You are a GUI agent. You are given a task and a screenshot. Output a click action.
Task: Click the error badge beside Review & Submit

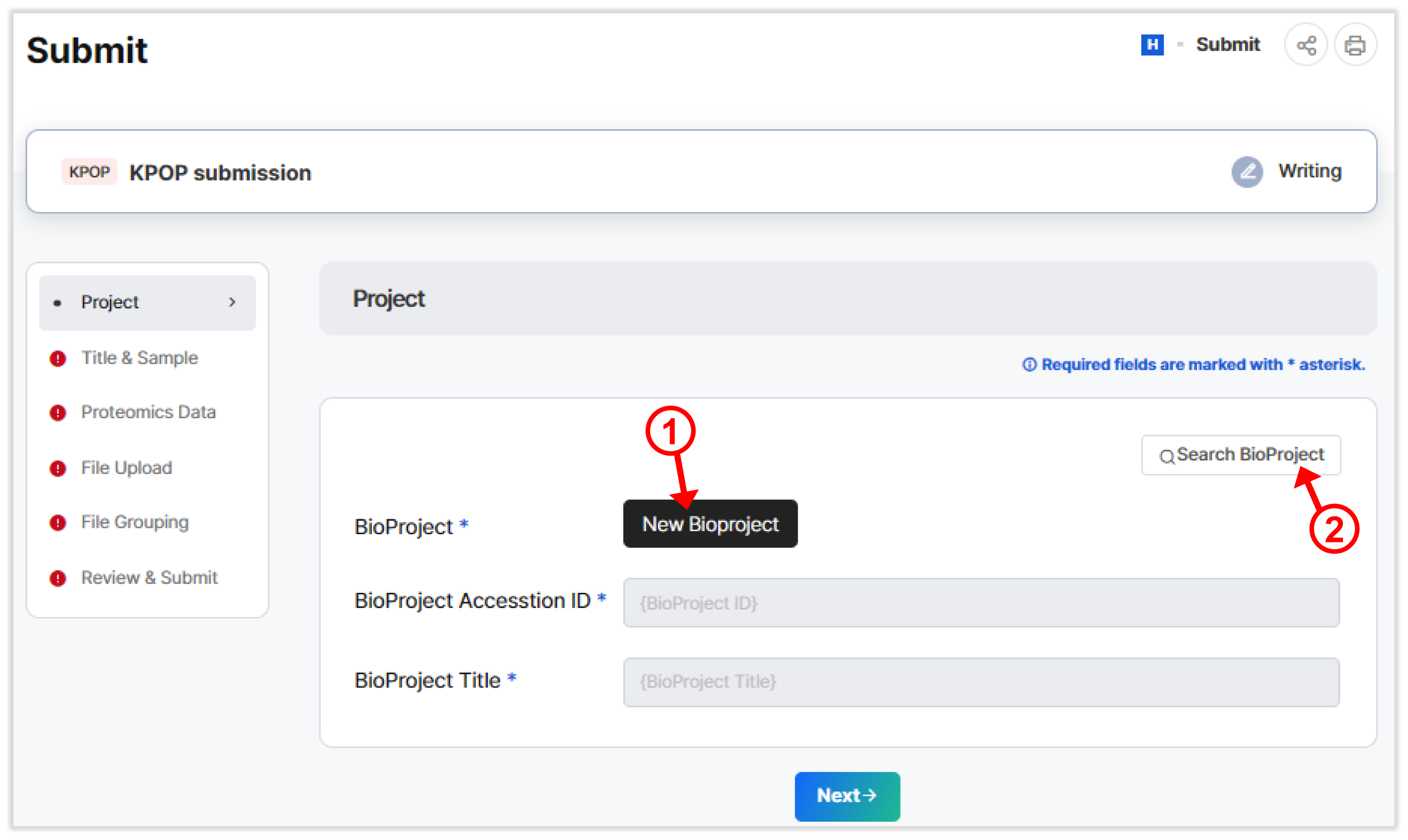(x=58, y=578)
